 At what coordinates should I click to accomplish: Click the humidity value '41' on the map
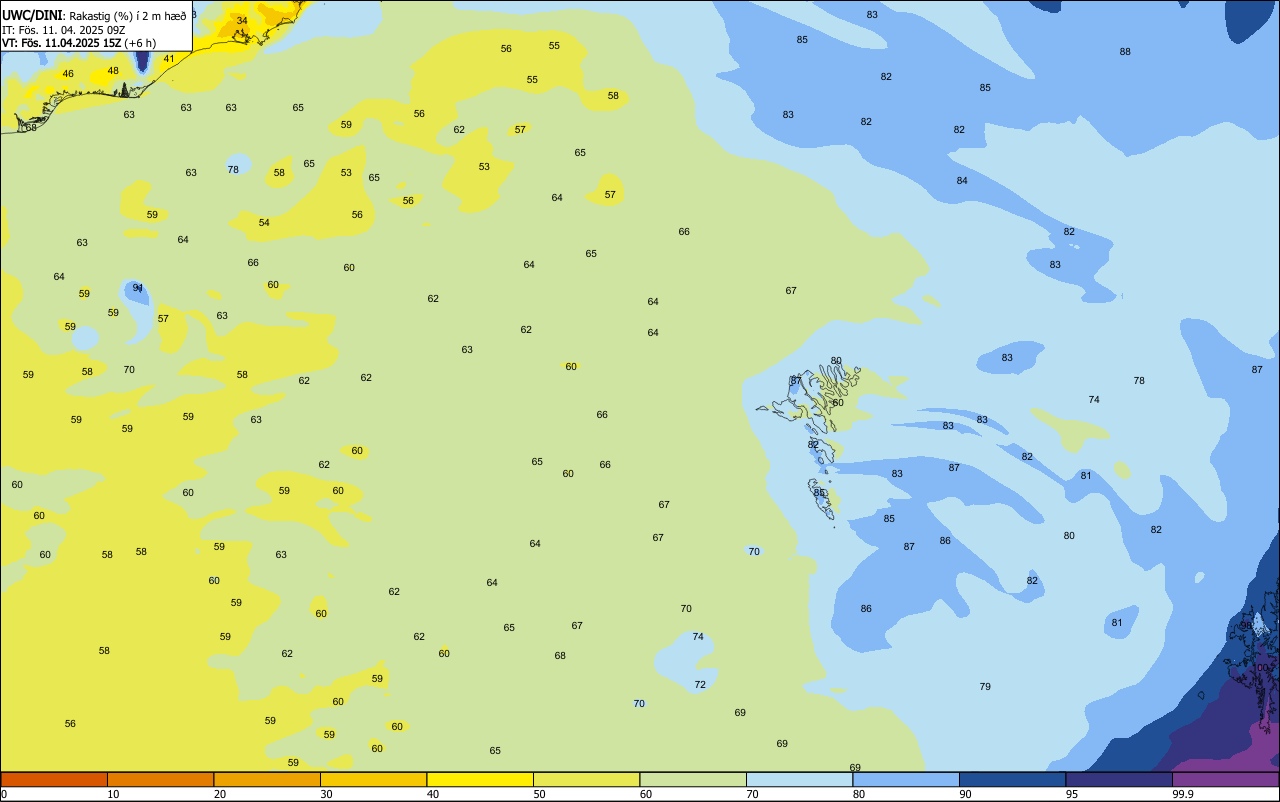169,58
